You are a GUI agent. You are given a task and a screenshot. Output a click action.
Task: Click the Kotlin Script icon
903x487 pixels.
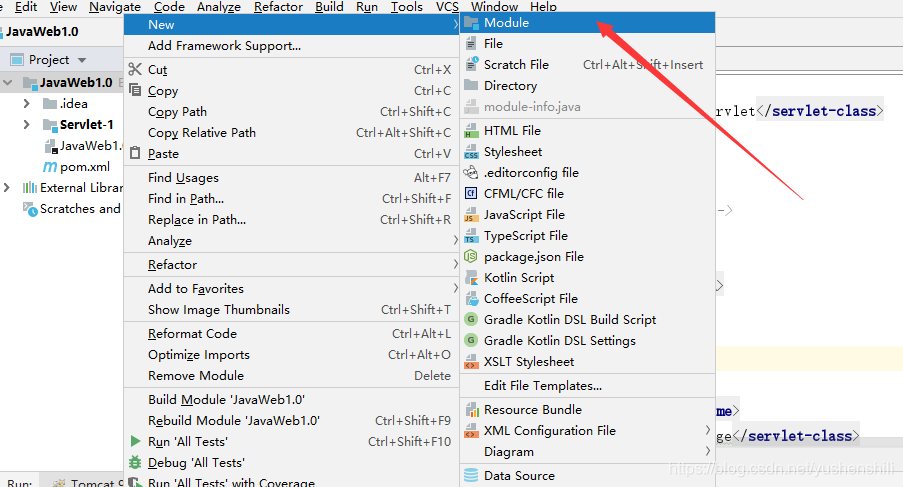click(x=471, y=278)
